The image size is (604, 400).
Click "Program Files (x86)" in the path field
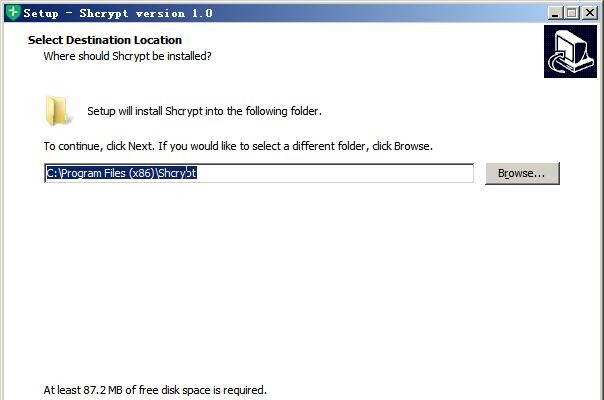[x=108, y=173]
